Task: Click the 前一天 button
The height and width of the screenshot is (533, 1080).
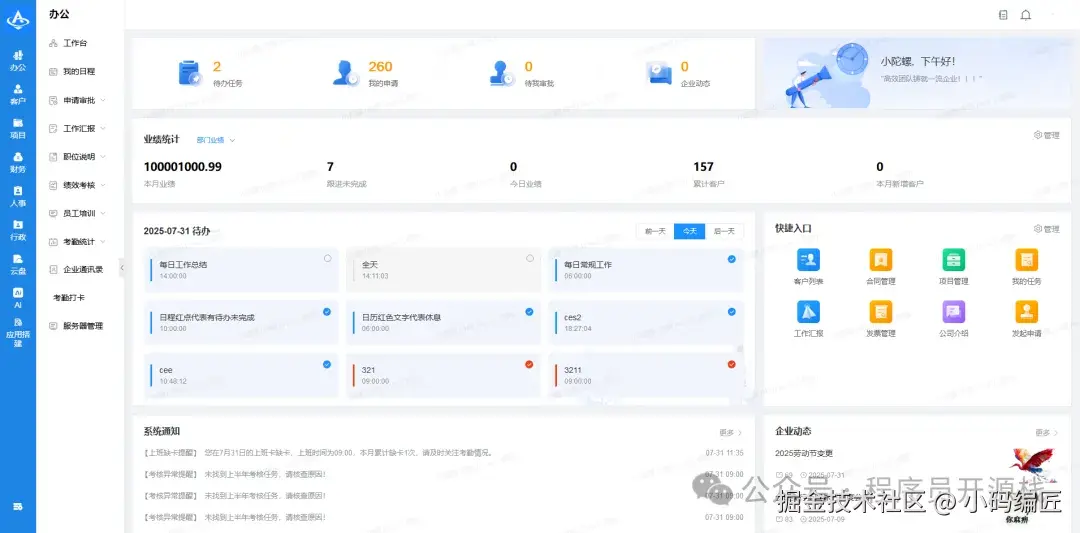Action: [655, 231]
